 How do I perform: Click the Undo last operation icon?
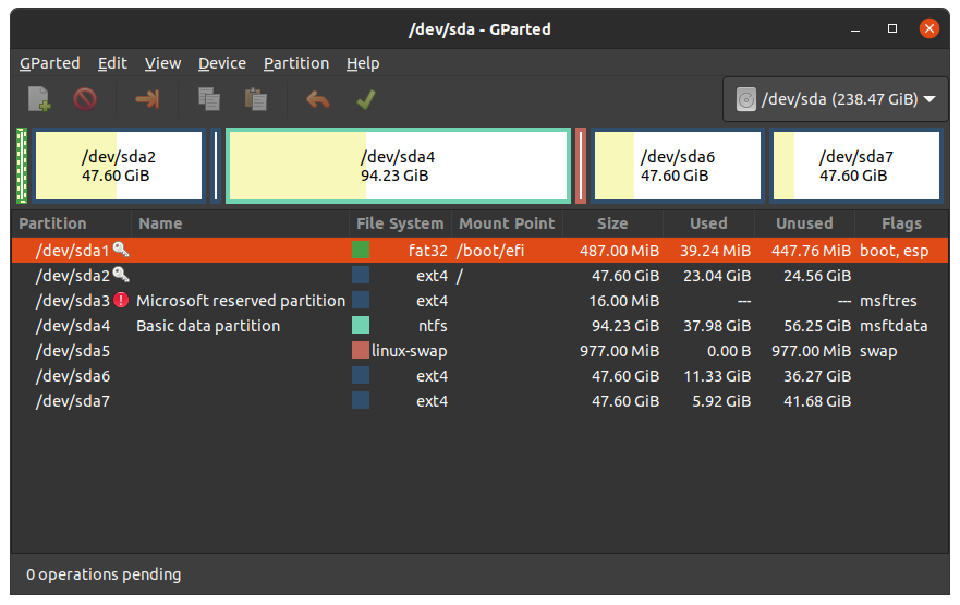point(318,99)
